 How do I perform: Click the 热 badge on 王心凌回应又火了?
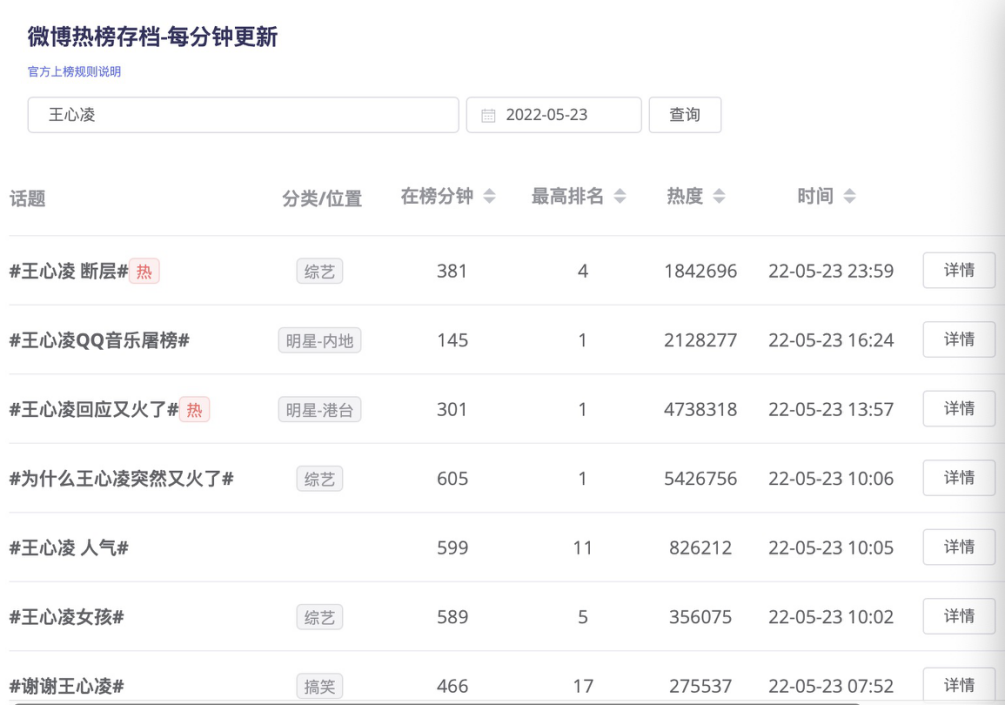[194, 409]
